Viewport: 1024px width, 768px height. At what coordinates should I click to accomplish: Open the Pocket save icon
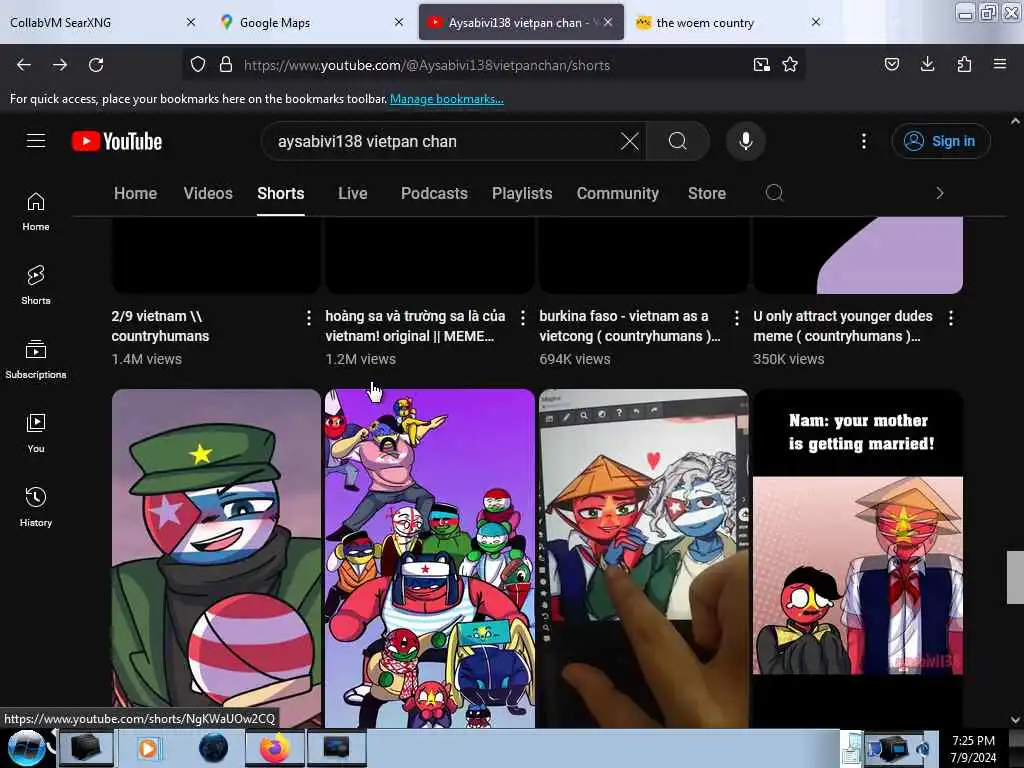tap(892, 64)
